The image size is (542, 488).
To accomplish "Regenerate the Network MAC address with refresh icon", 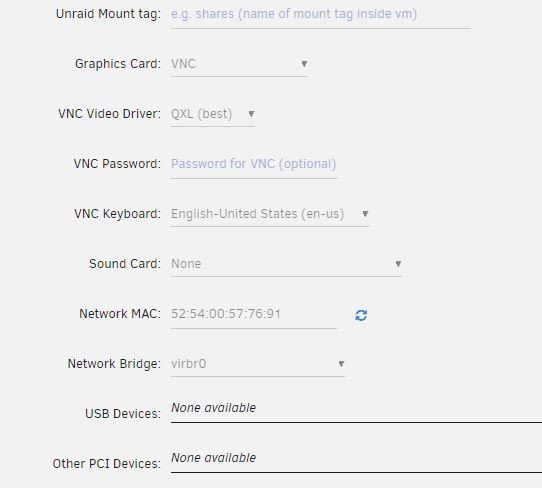I will [361, 315].
